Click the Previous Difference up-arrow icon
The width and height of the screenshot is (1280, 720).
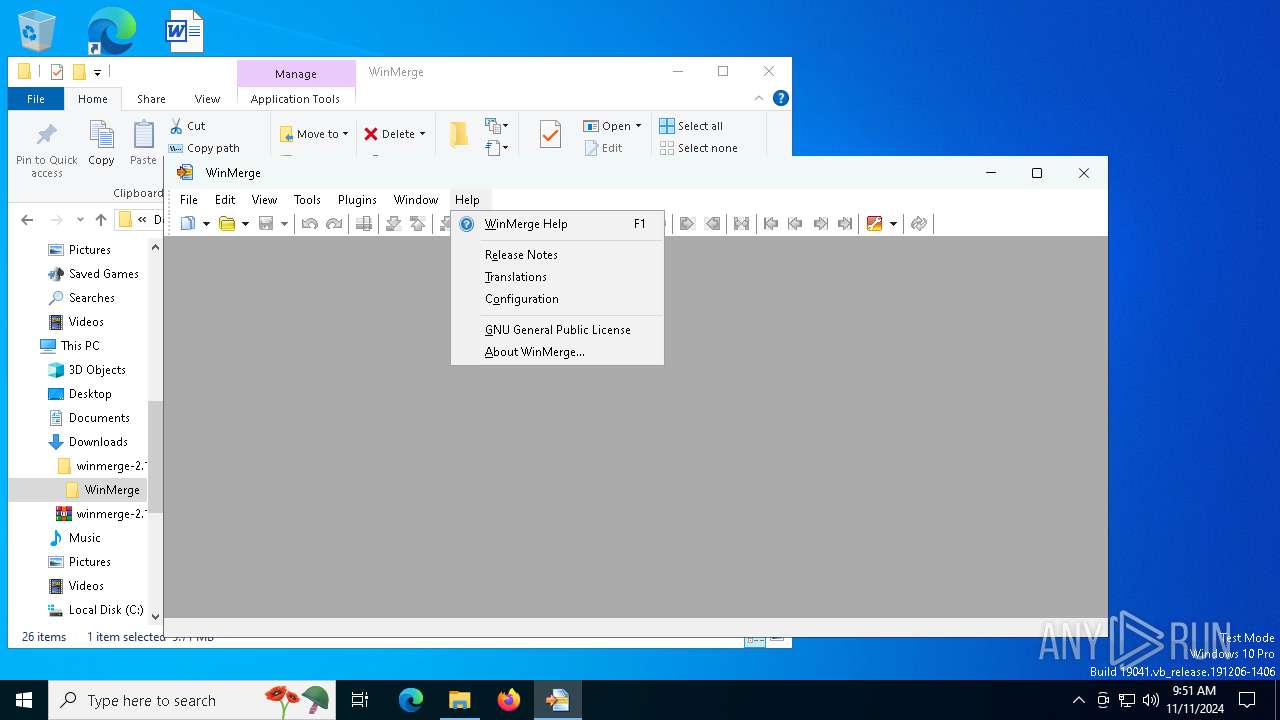point(418,224)
